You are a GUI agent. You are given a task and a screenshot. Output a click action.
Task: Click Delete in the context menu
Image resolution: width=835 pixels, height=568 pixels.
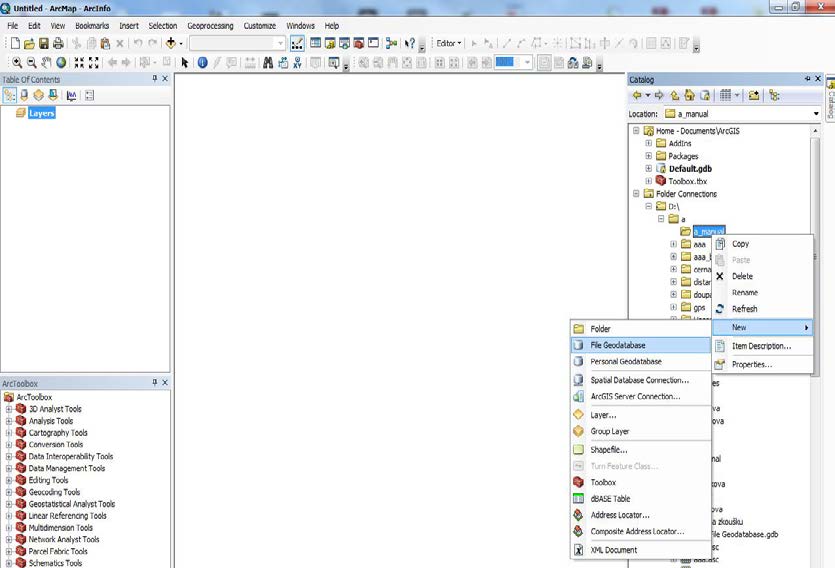(763, 276)
